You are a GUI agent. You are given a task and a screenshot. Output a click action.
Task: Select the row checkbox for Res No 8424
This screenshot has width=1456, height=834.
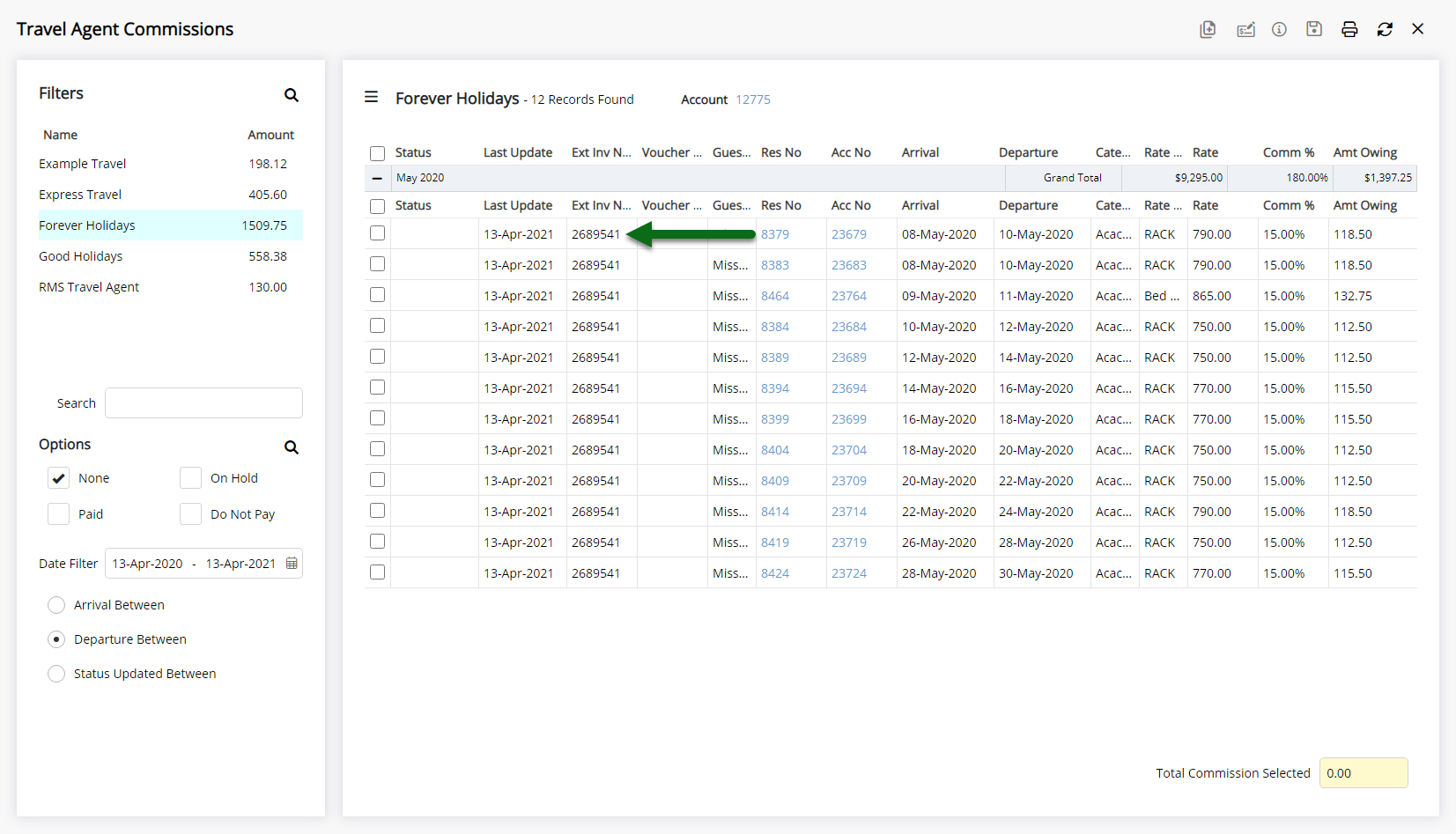click(x=378, y=572)
